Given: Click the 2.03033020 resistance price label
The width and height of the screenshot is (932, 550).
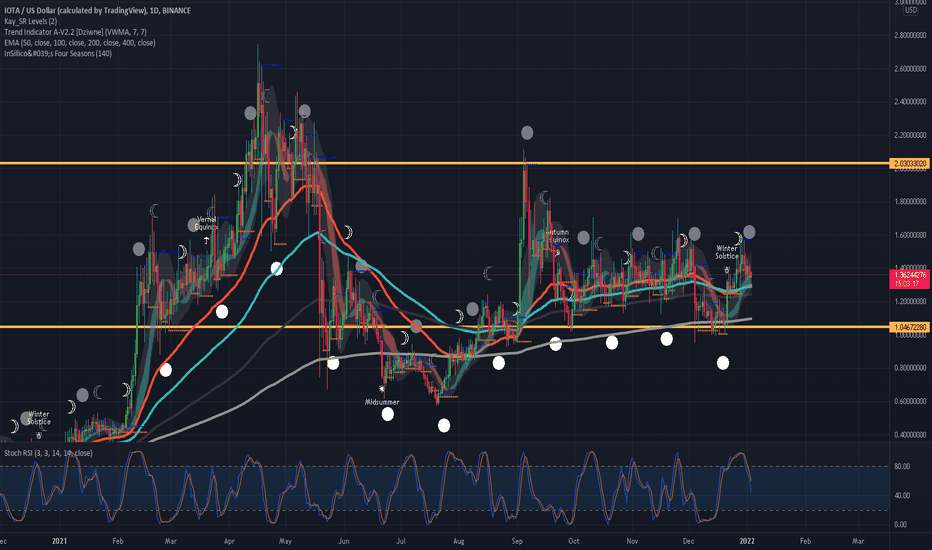Looking at the screenshot, I should pos(909,163).
